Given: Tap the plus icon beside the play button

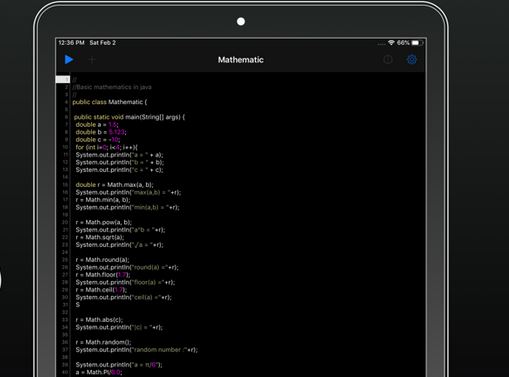Looking at the screenshot, I should [92, 60].
